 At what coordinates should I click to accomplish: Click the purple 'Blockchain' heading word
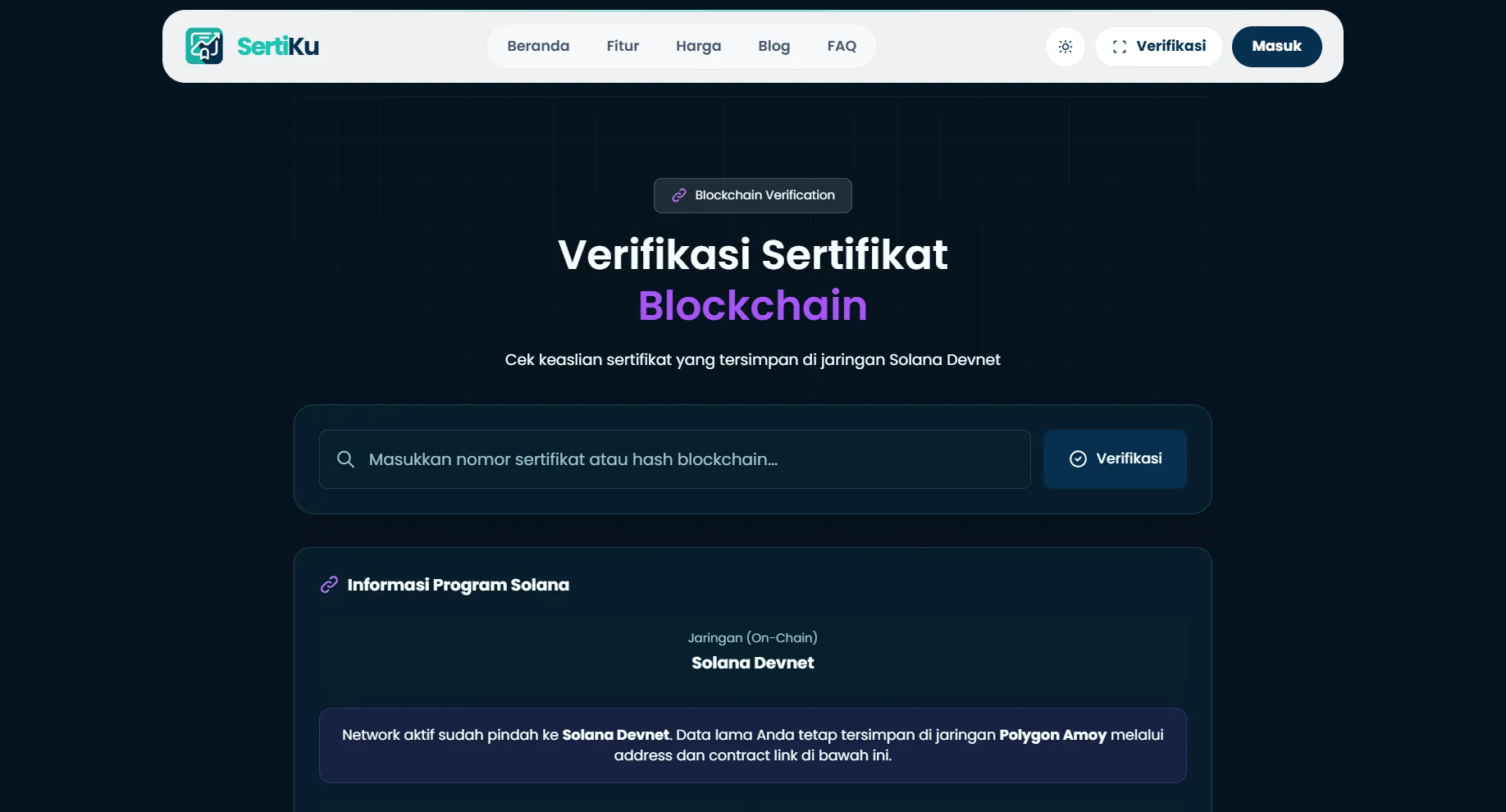(753, 306)
